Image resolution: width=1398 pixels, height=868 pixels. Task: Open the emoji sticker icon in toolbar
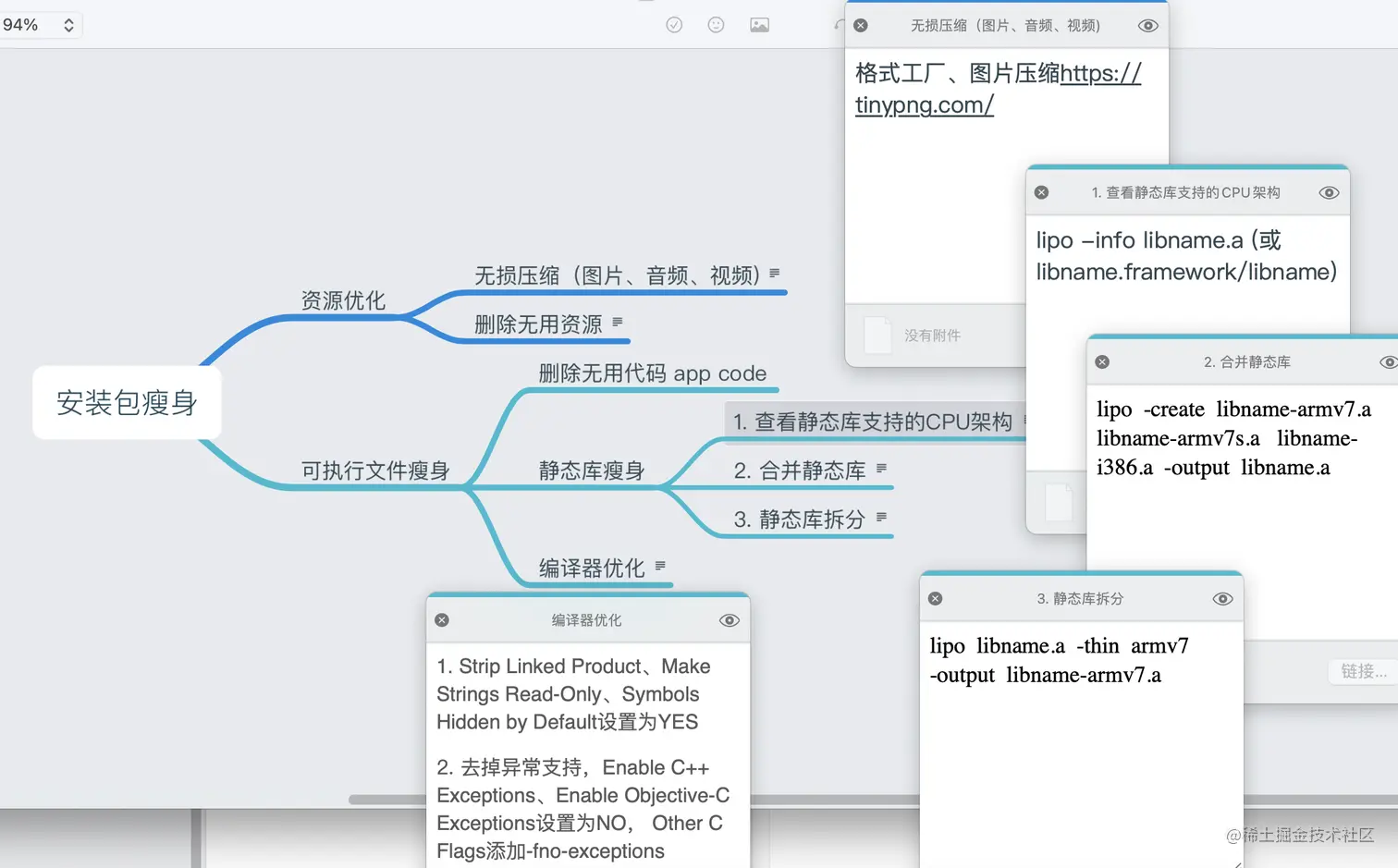coord(716,25)
